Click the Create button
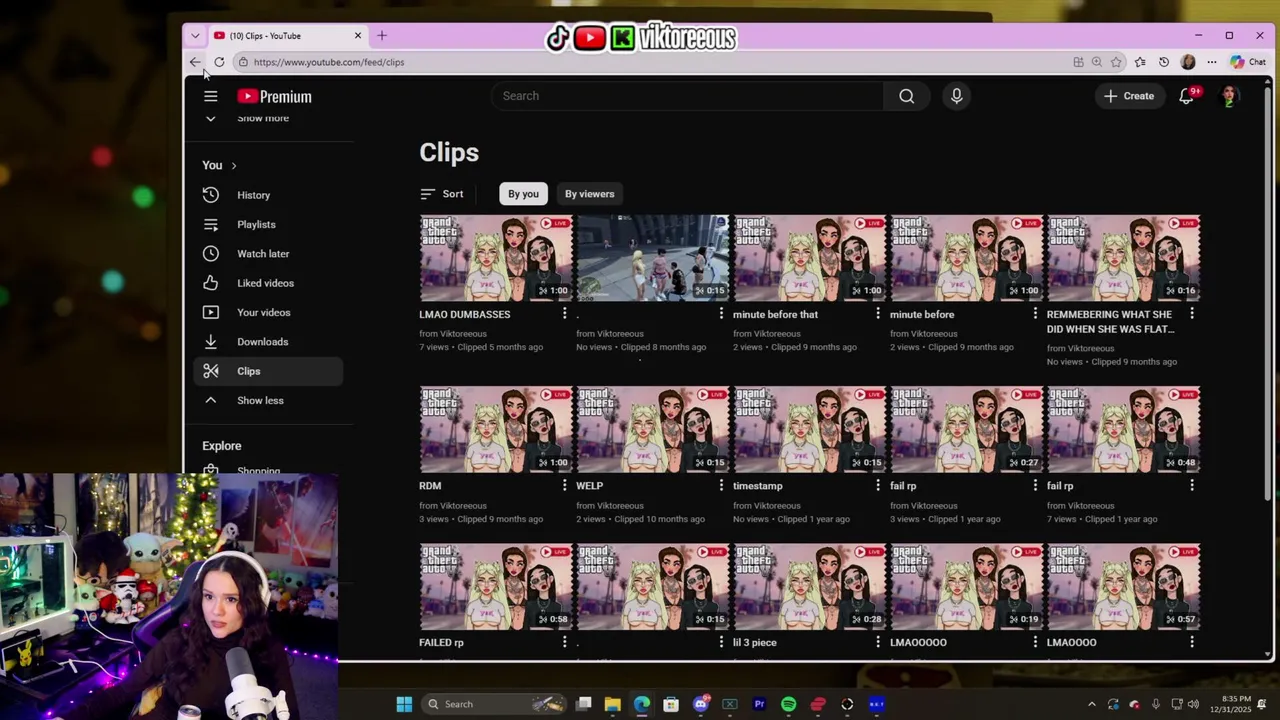1280x720 pixels. [1129, 96]
